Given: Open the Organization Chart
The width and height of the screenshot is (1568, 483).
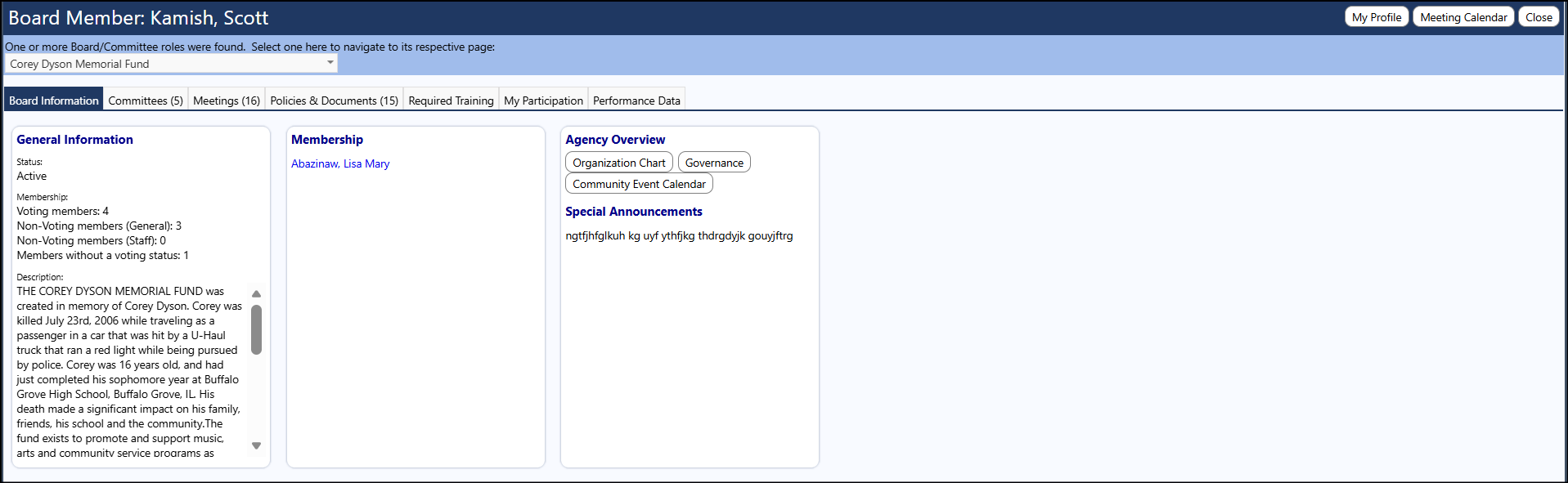Looking at the screenshot, I should click(619, 163).
